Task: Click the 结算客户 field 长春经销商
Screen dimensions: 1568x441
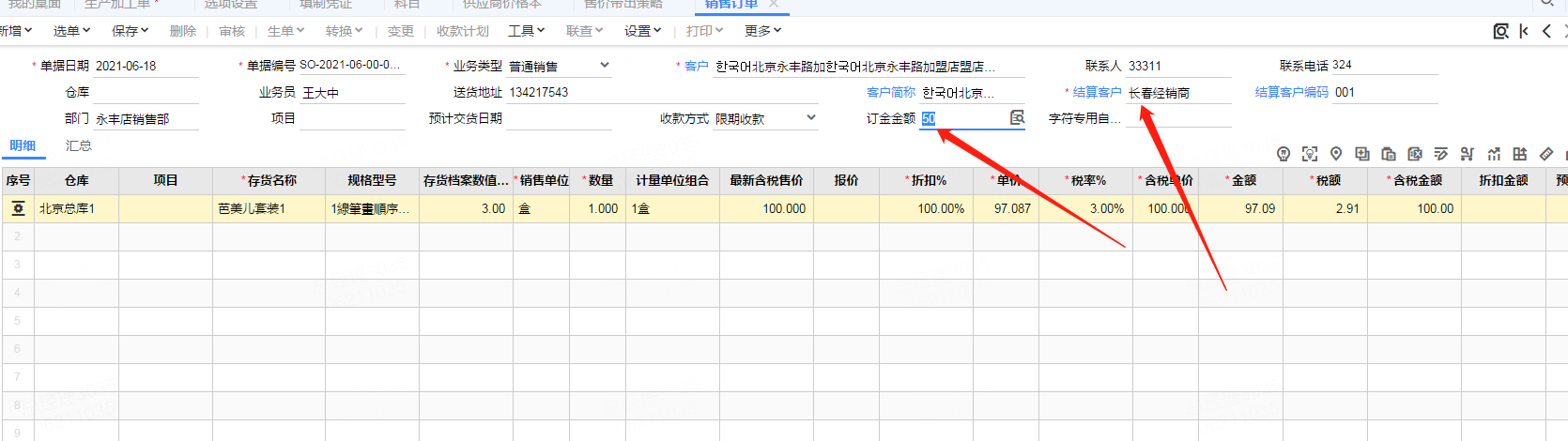Action: click(1179, 92)
